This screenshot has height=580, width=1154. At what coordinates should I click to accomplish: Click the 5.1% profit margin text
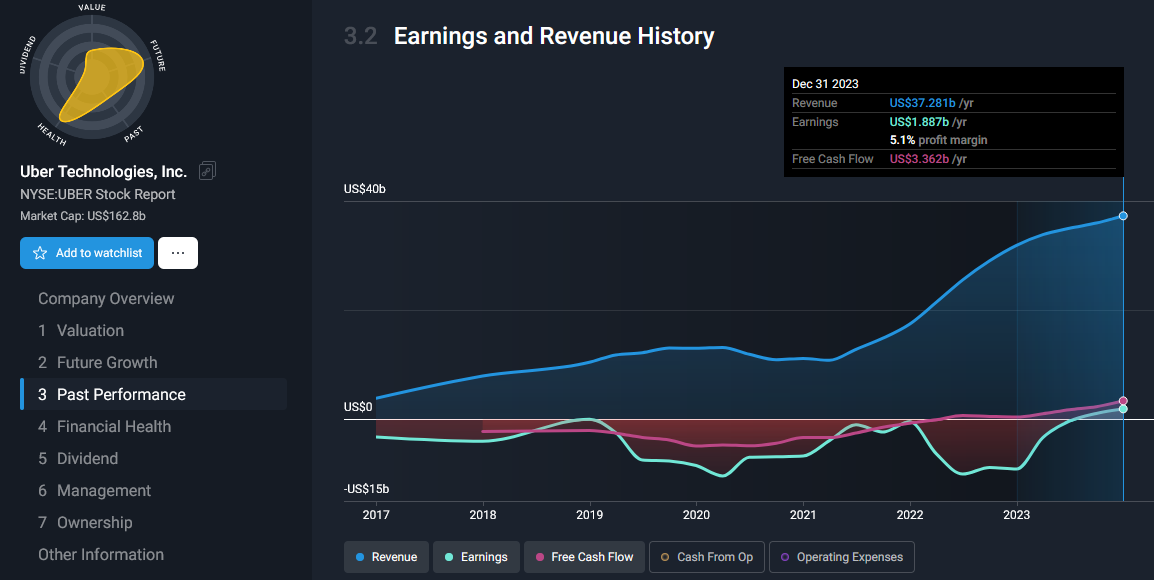coord(938,140)
